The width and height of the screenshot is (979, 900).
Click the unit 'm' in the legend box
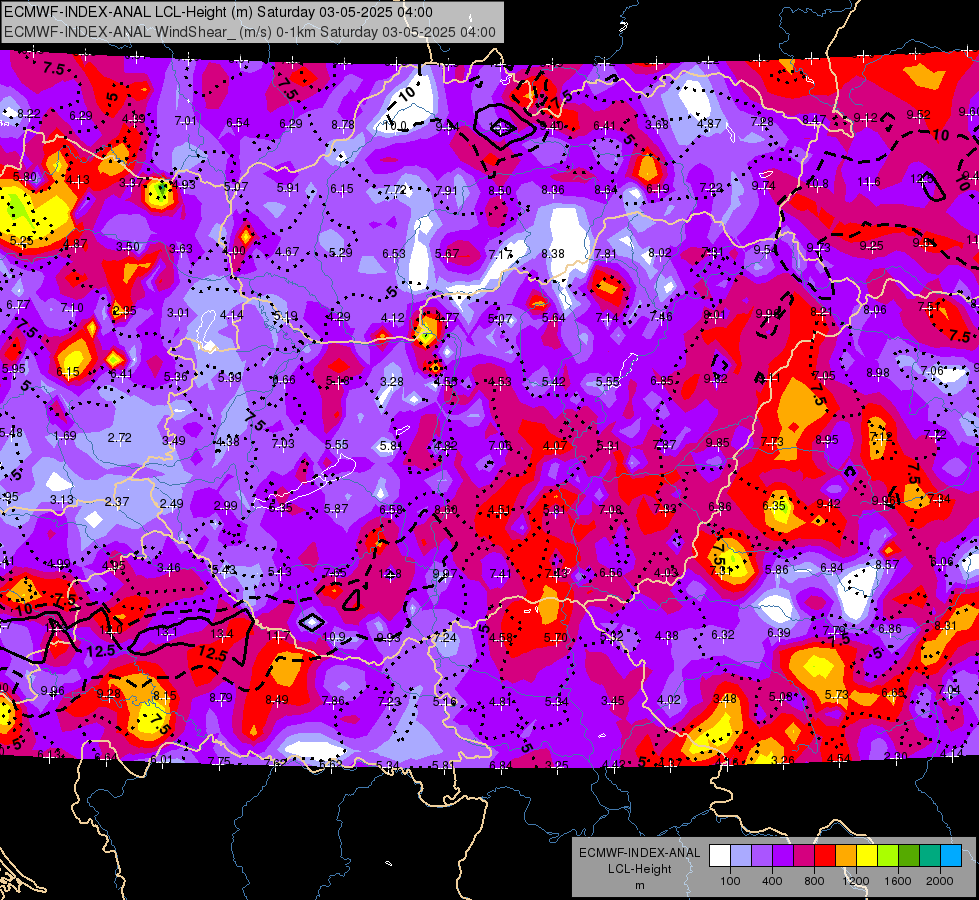[639, 885]
